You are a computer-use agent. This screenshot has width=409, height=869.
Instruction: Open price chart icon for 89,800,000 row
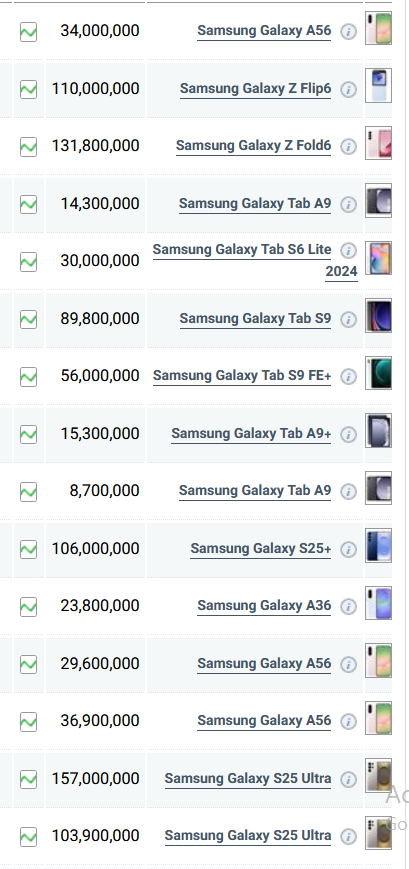28,319
